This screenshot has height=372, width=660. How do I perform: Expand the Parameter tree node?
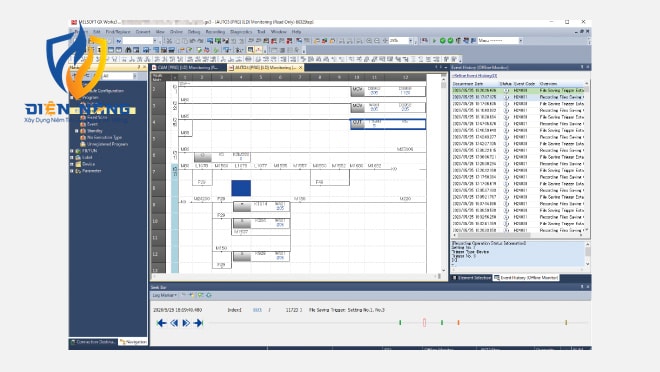pyautogui.click(x=72, y=171)
